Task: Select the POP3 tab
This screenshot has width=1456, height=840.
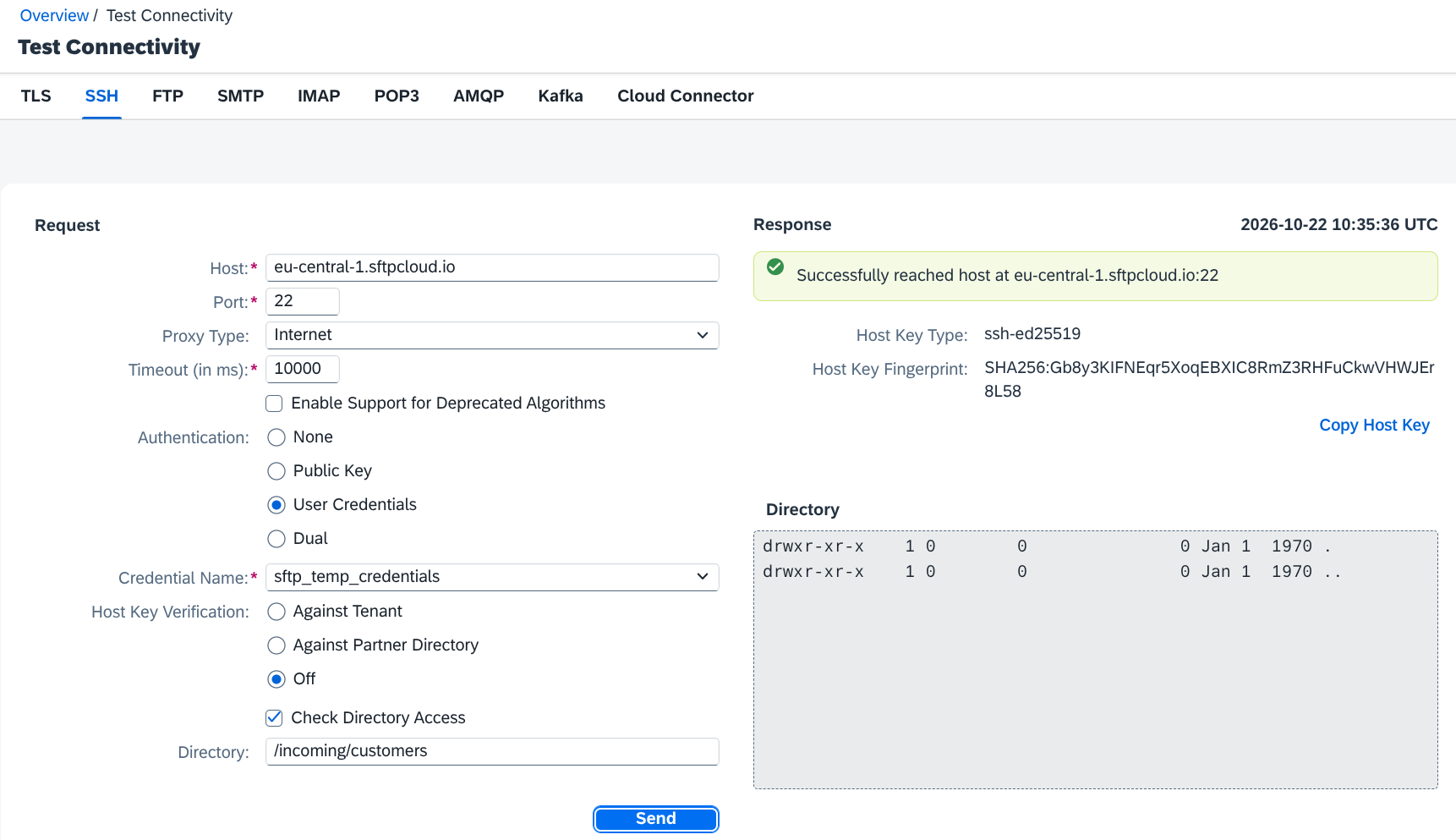Action: tap(397, 96)
